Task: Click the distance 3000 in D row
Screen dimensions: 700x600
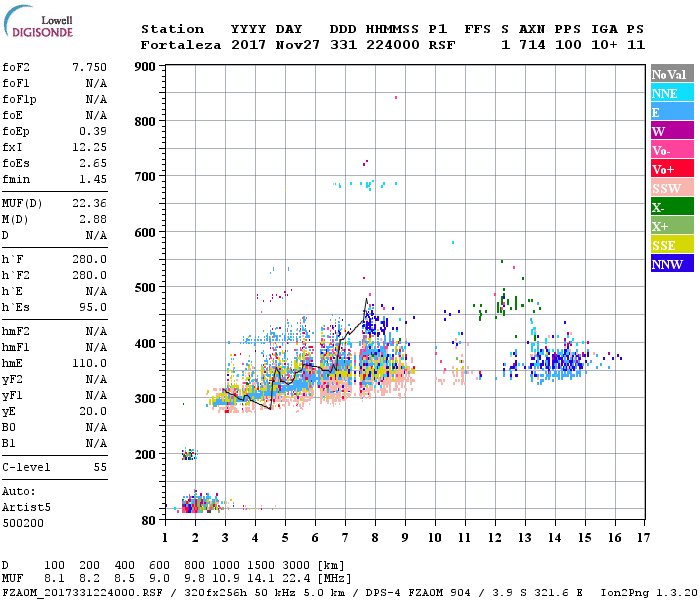Action: click(x=296, y=565)
